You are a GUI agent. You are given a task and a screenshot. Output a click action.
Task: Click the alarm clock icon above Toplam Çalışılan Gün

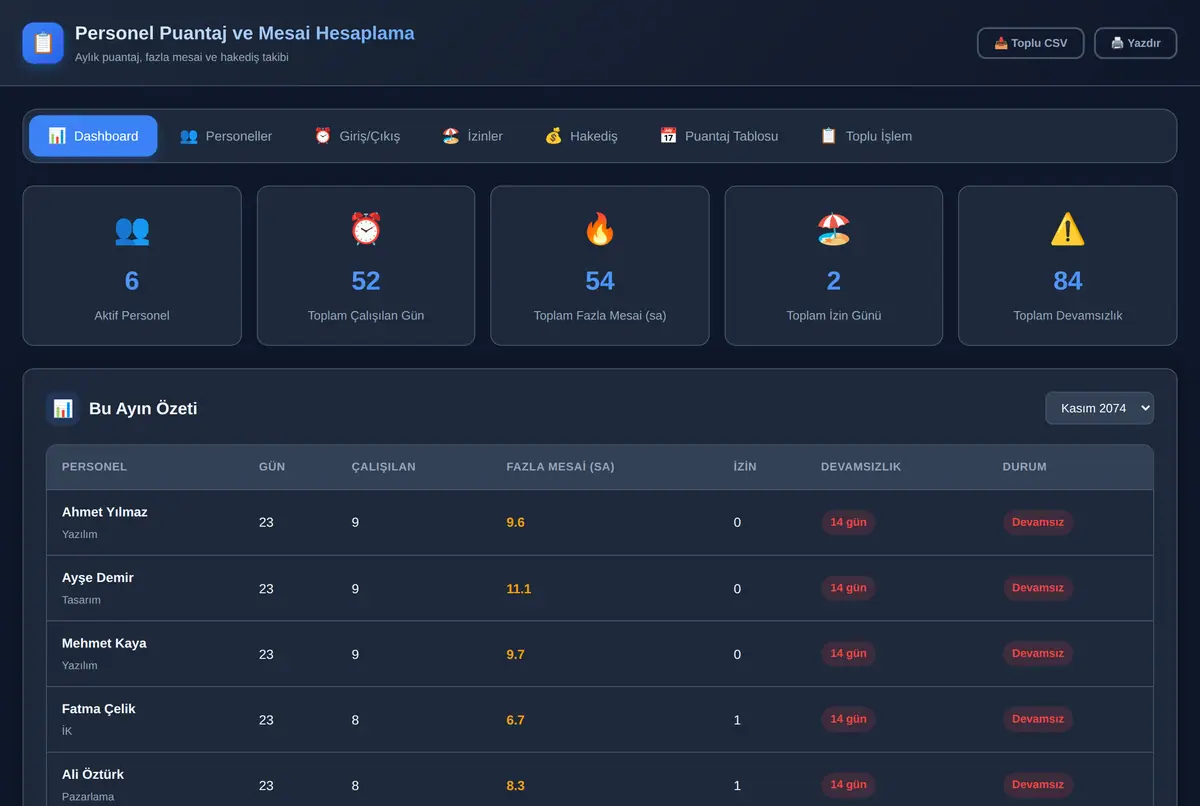tap(366, 230)
